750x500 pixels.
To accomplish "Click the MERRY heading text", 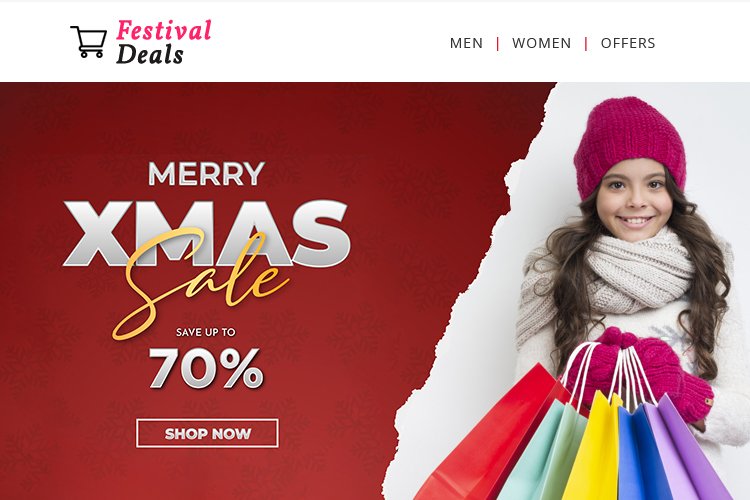I will 206,174.
